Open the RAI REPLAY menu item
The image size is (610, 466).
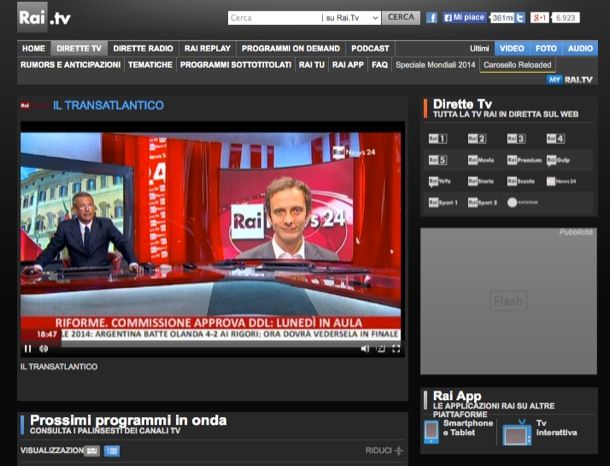(208, 49)
